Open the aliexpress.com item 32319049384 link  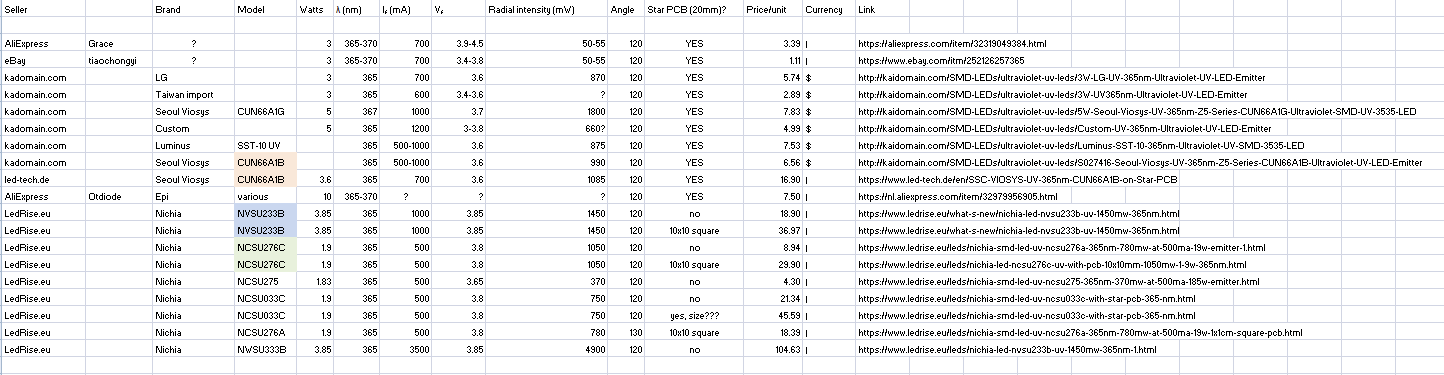point(952,44)
